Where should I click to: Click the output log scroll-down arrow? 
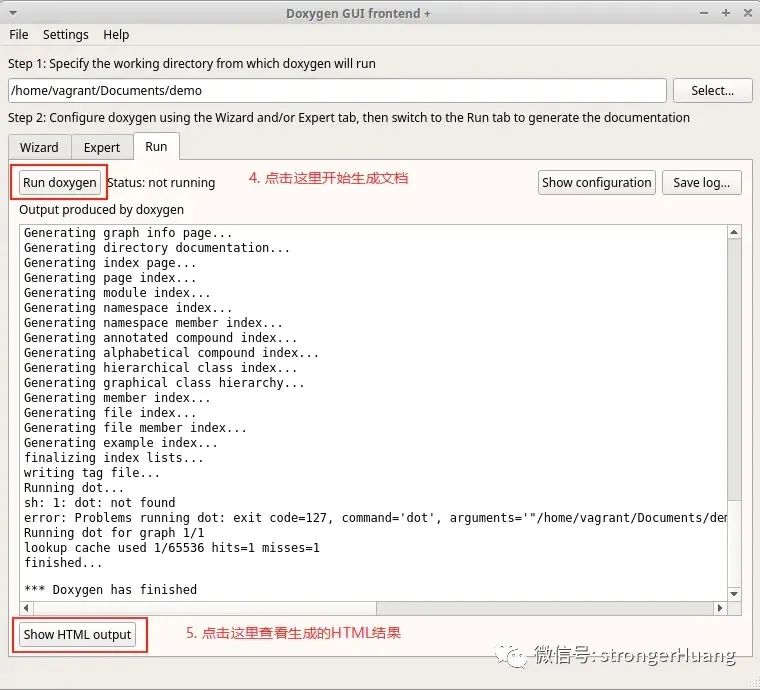click(734, 594)
